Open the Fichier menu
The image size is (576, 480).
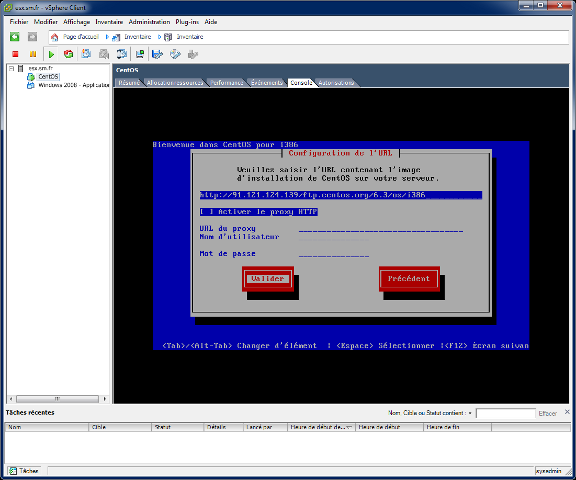[19, 22]
